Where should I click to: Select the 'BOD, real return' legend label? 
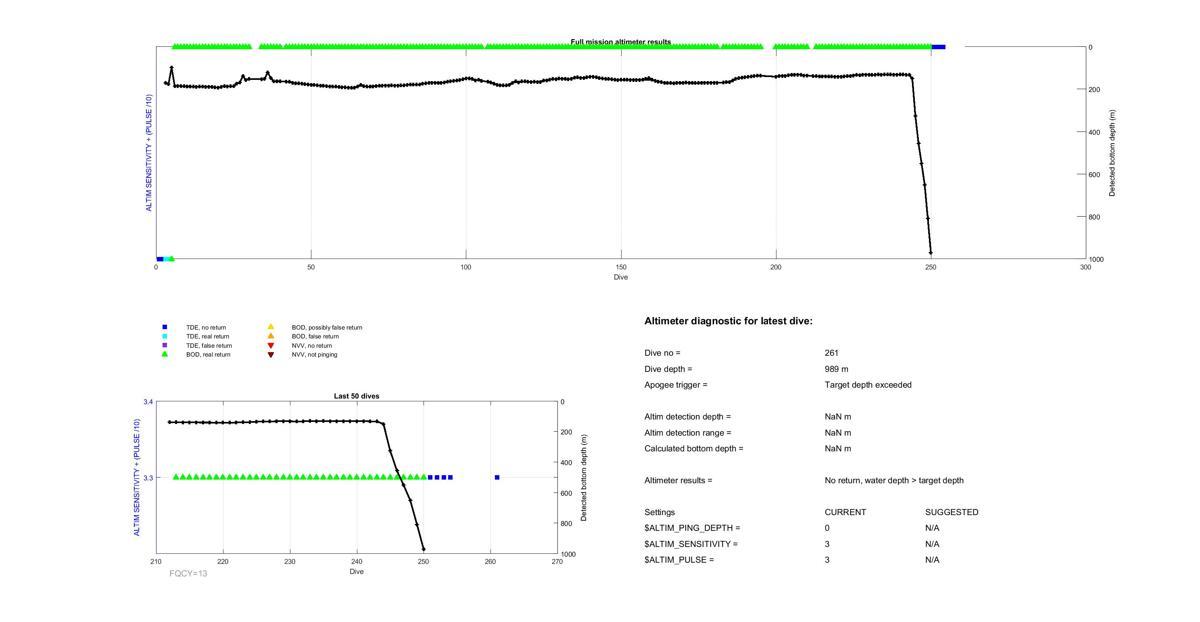[208, 354]
